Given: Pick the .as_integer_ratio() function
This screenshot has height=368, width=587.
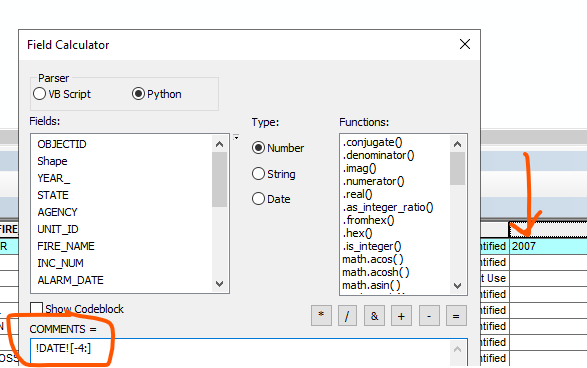Looking at the screenshot, I should click(x=387, y=207).
